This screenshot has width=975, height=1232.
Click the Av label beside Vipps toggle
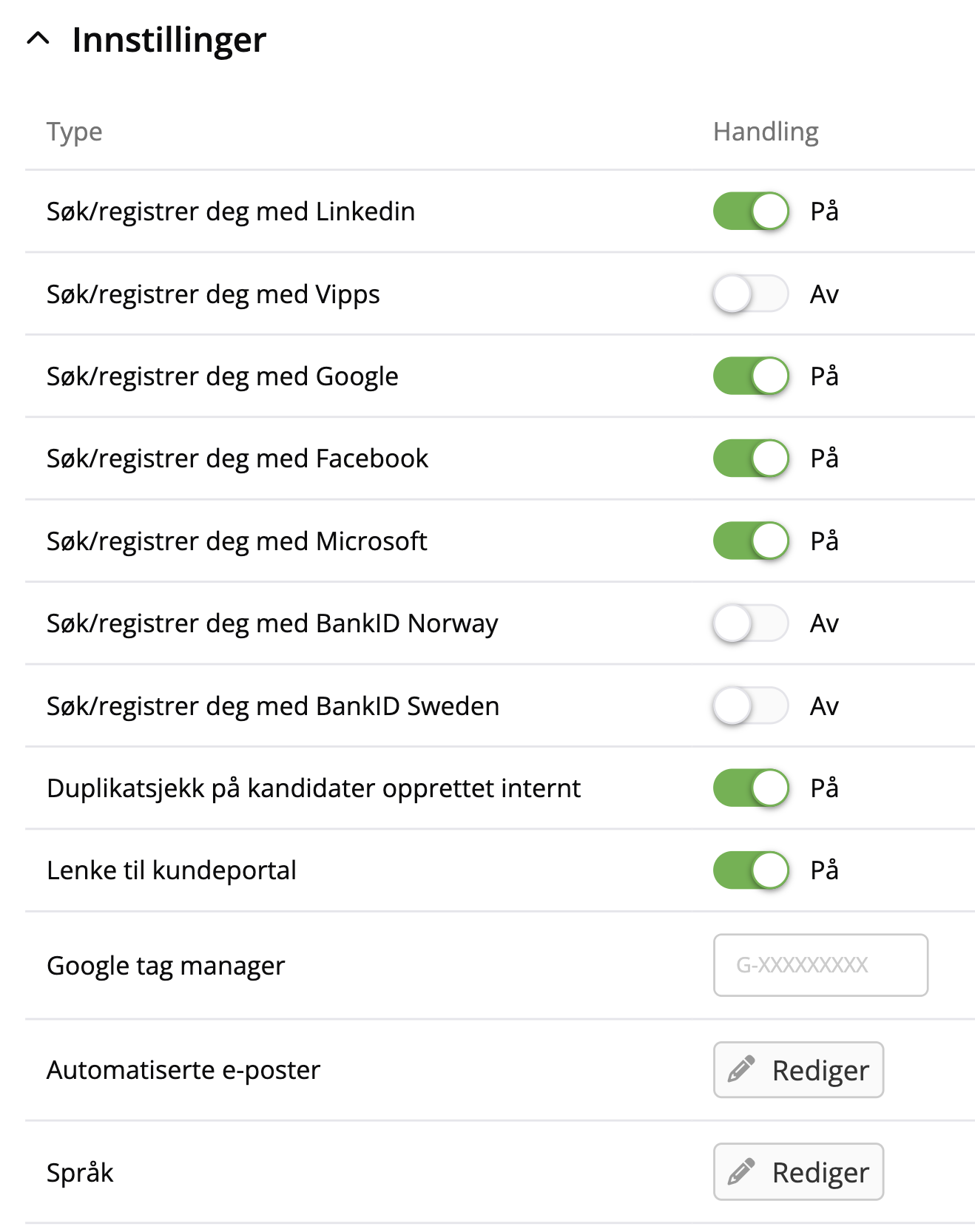coord(824,294)
